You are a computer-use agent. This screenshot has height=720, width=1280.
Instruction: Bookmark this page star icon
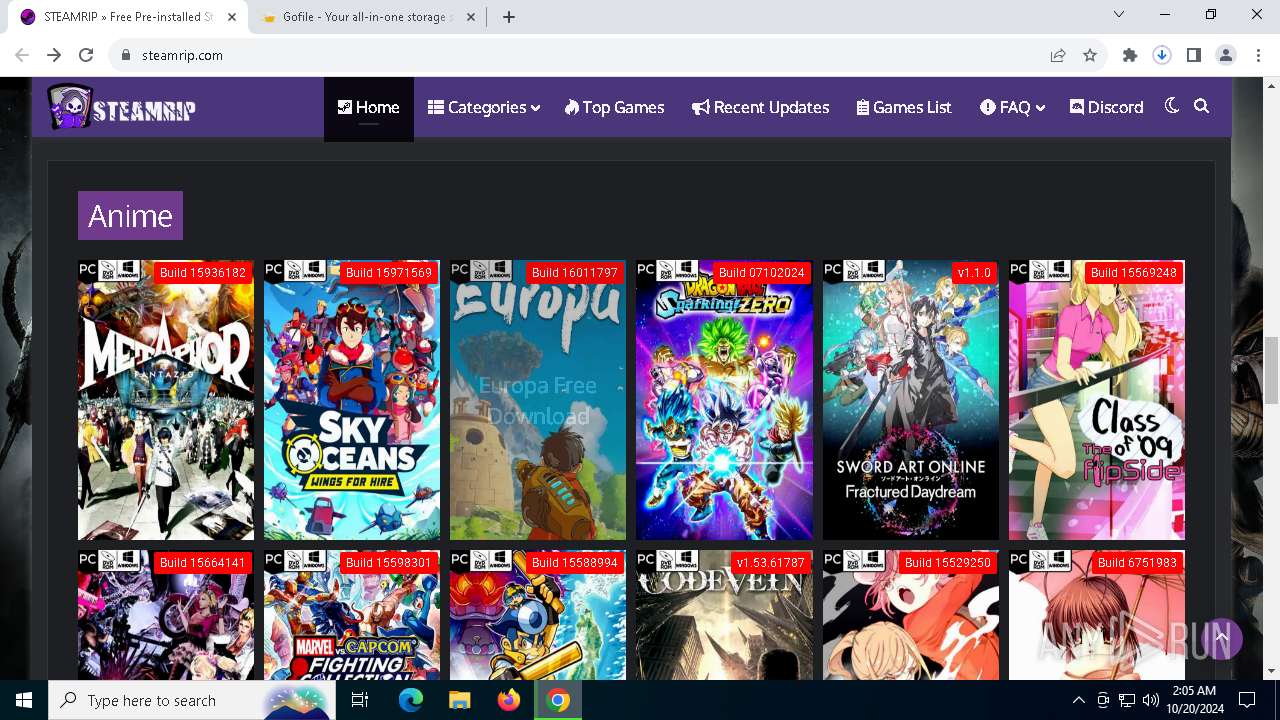tap(1090, 55)
